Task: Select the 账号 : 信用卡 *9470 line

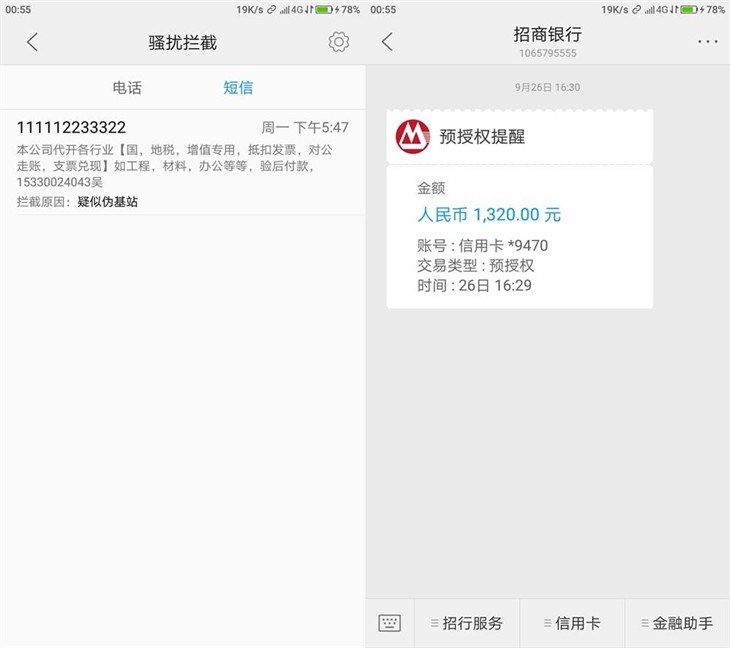Action: pos(482,245)
